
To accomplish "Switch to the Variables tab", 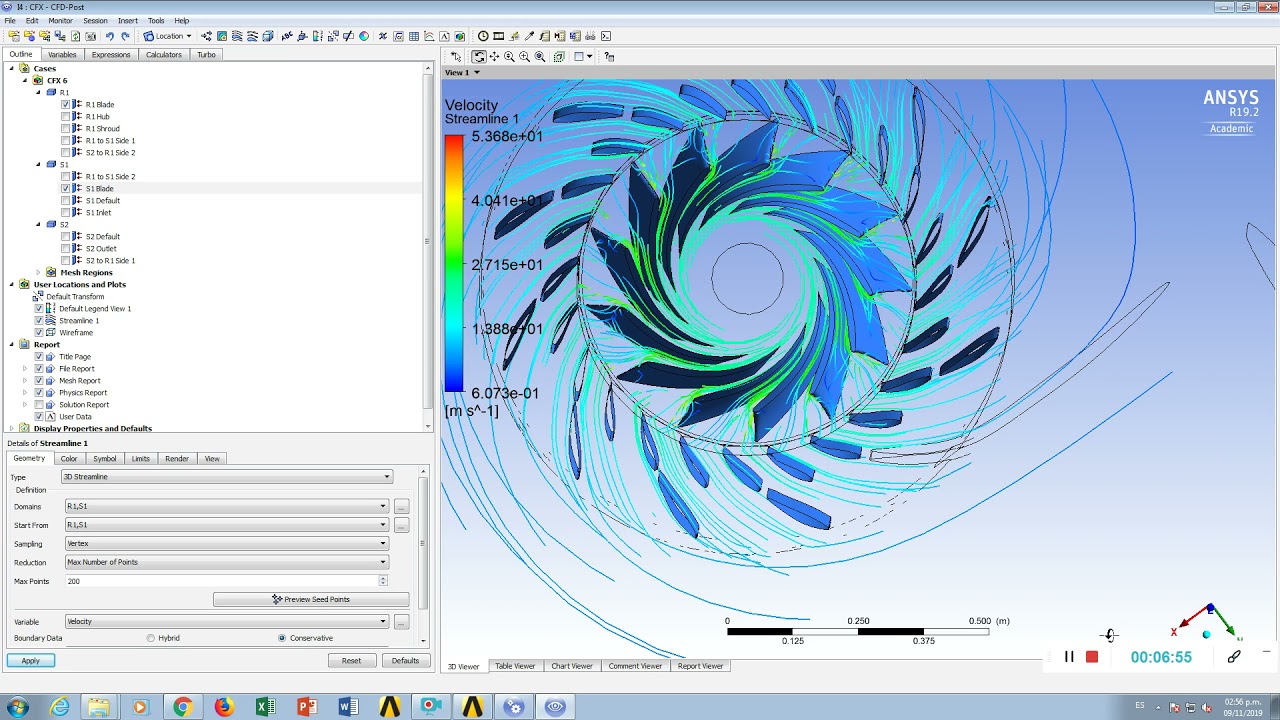I will [62, 54].
